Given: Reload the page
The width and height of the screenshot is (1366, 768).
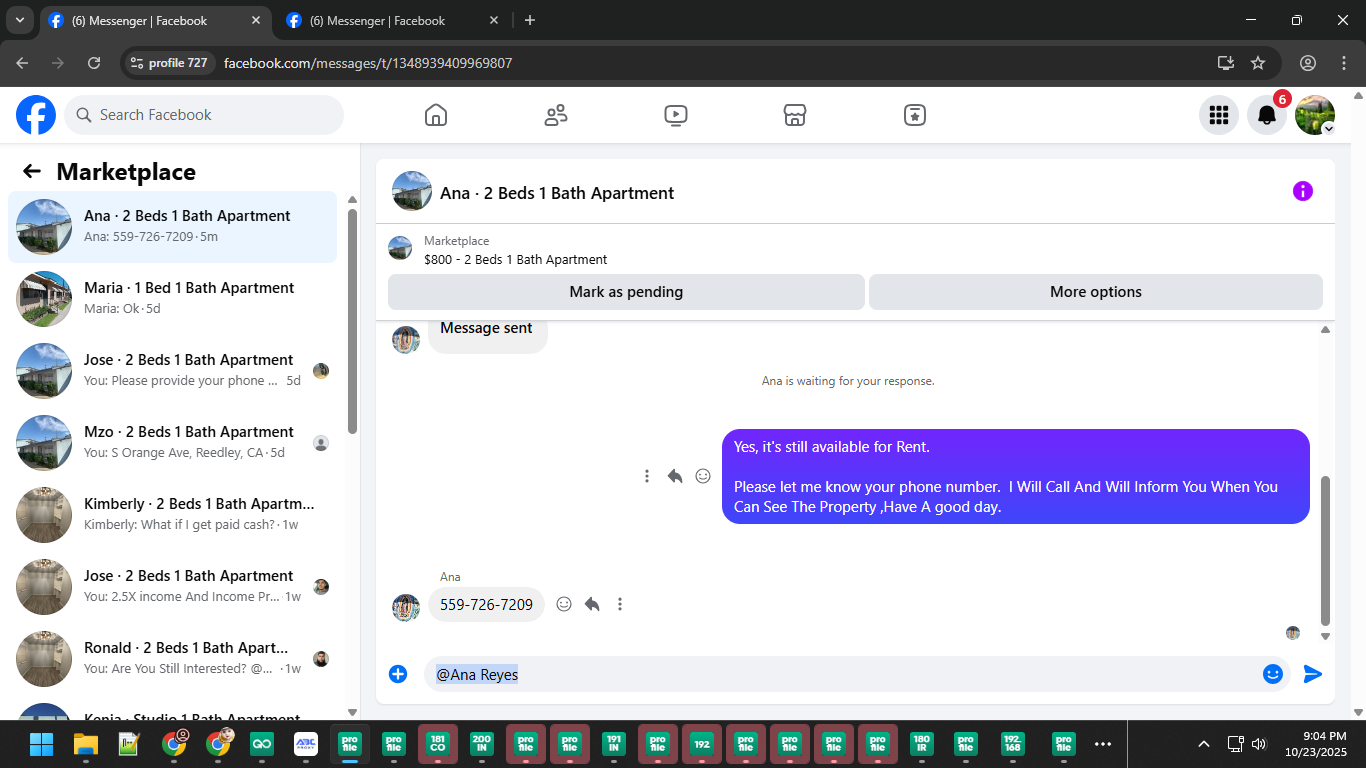Looking at the screenshot, I should point(94,63).
